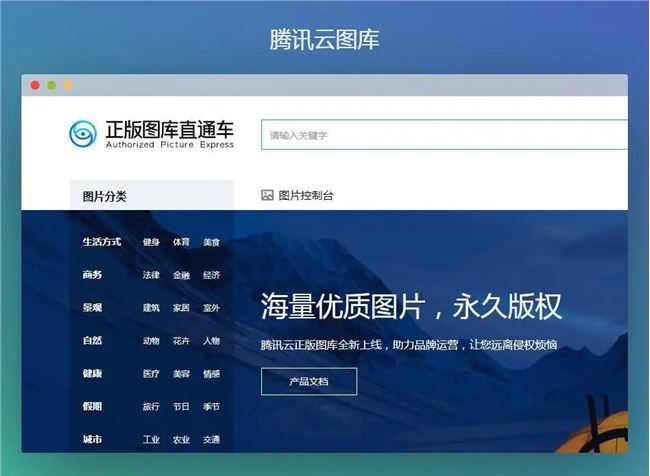Open the 动物 subcategory

coord(151,341)
